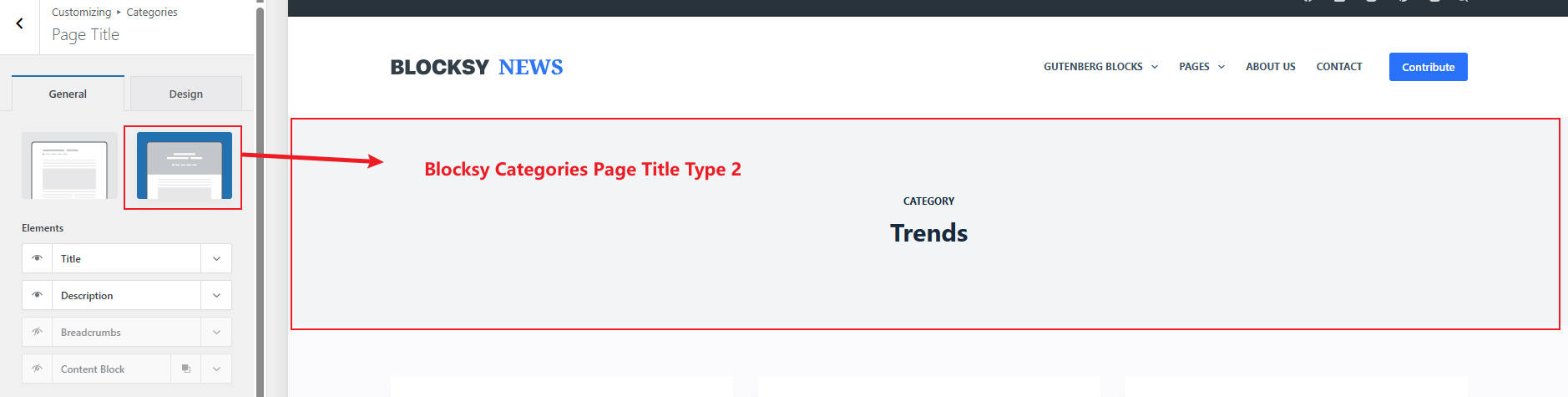The image size is (1568, 397).
Task: Click the Title element row label
Action: click(x=71, y=259)
